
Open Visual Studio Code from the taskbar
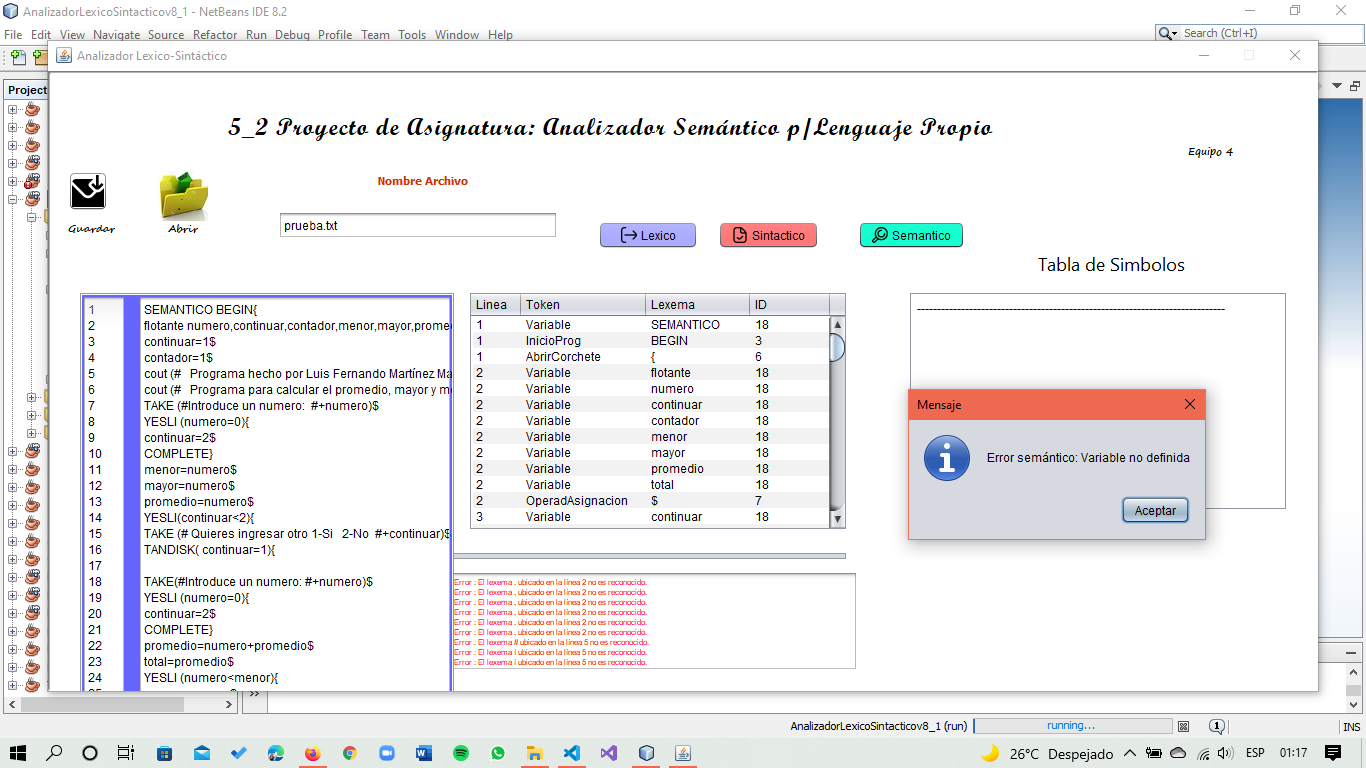pos(571,753)
